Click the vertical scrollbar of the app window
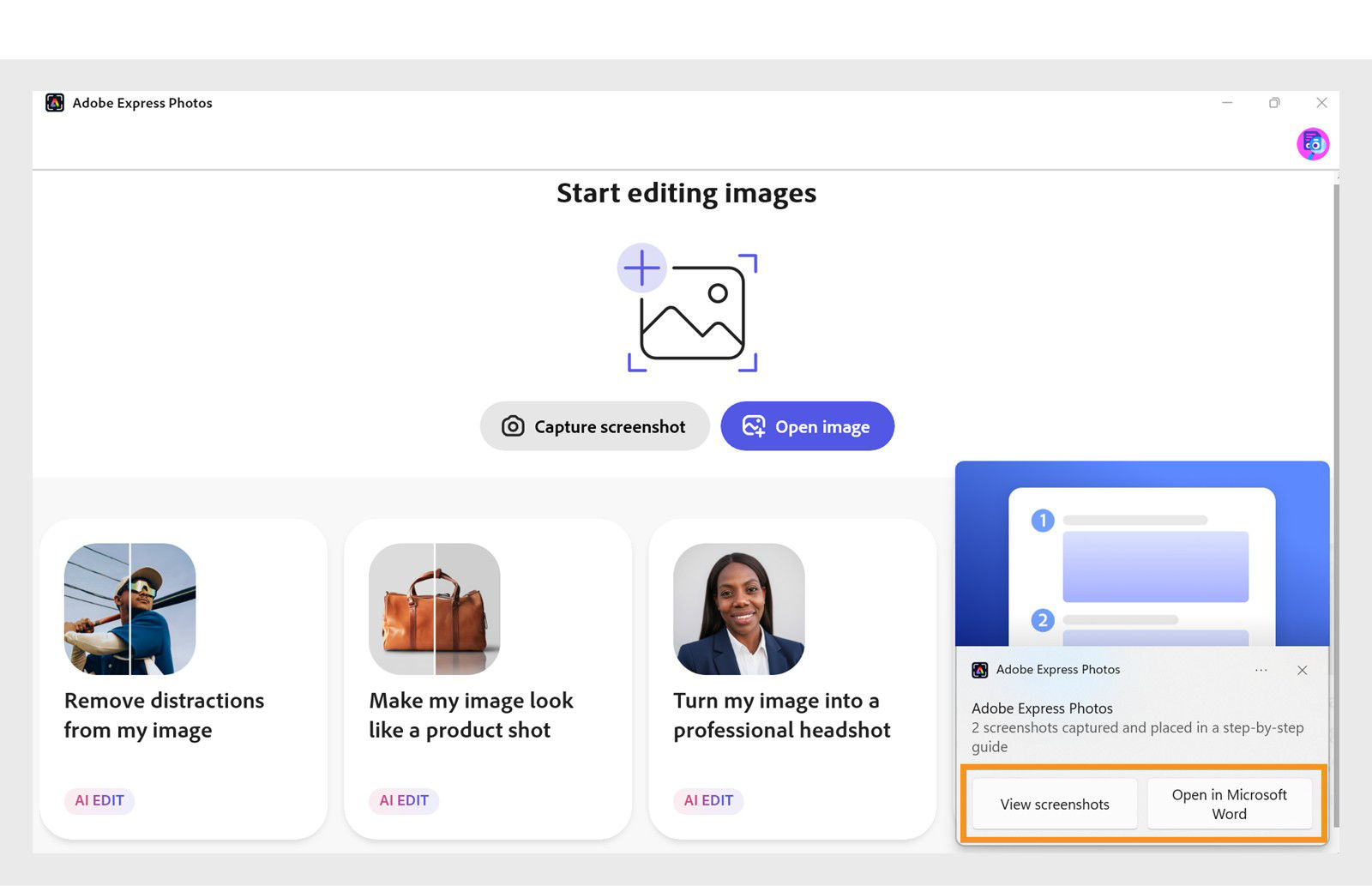1372x886 pixels. (1336, 506)
